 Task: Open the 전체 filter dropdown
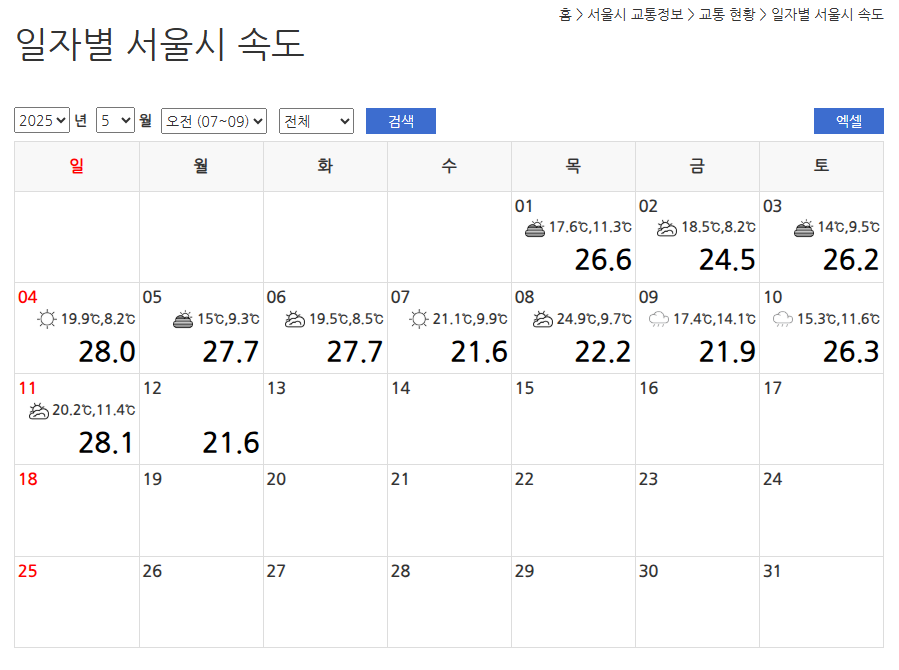316,121
